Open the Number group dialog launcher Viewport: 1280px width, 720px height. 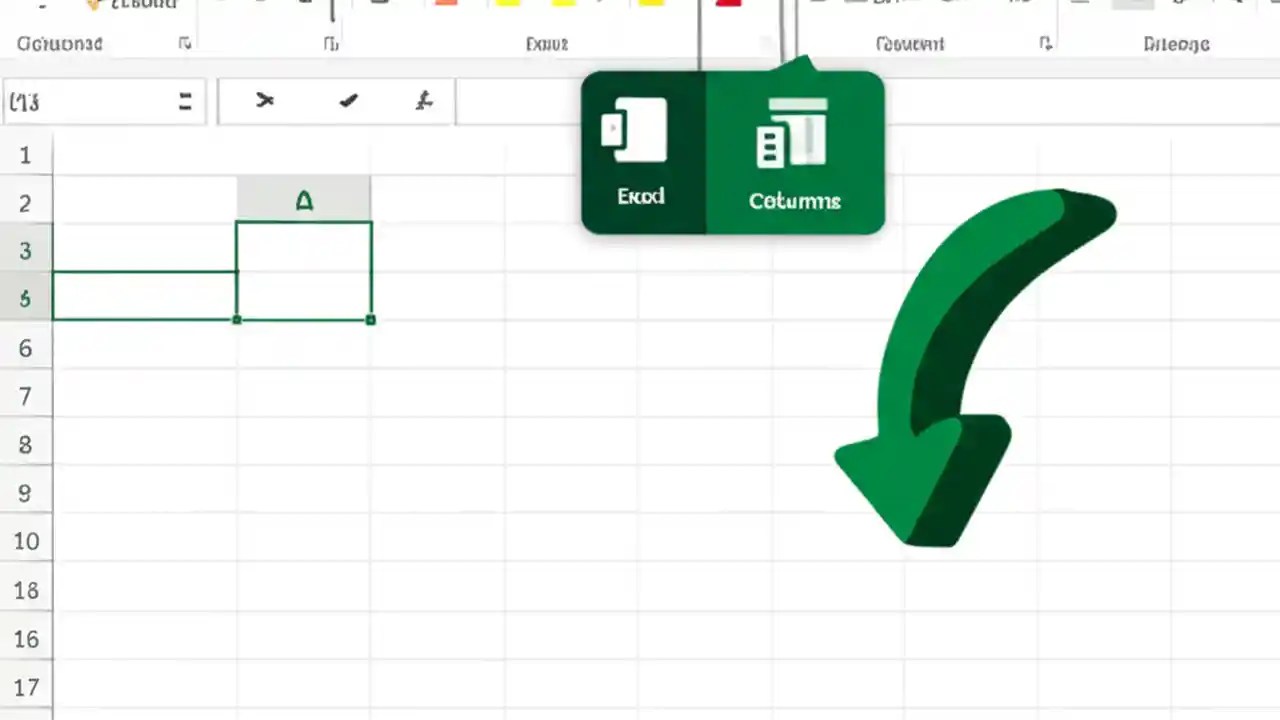[x=1045, y=44]
